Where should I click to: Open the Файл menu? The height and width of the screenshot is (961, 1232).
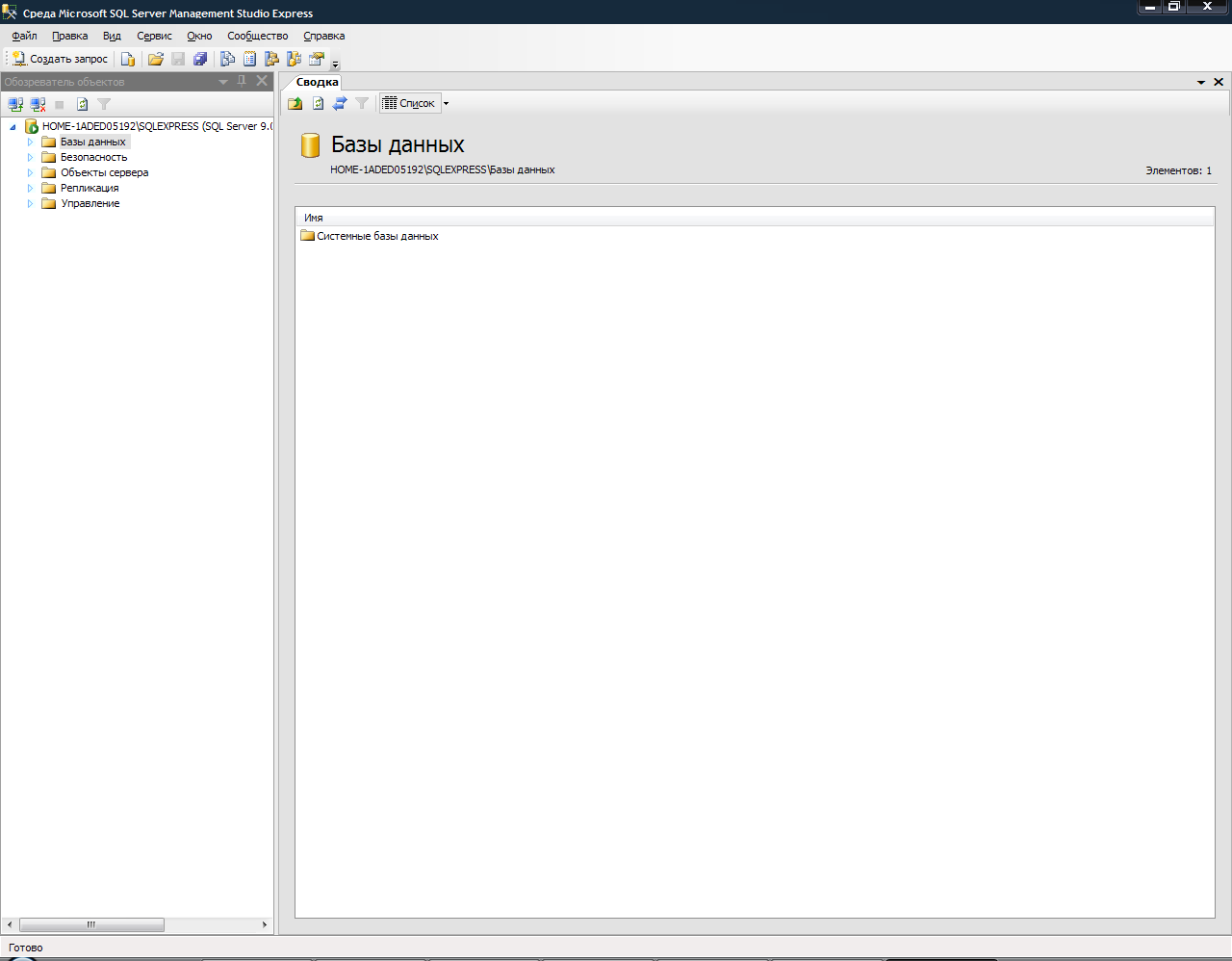click(x=24, y=36)
